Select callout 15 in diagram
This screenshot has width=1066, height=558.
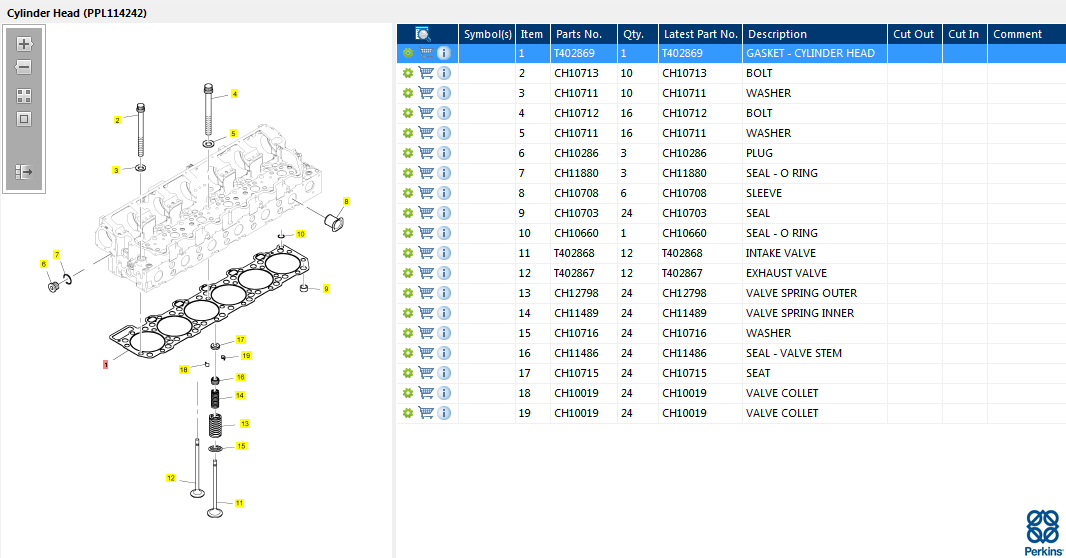(241, 446)
